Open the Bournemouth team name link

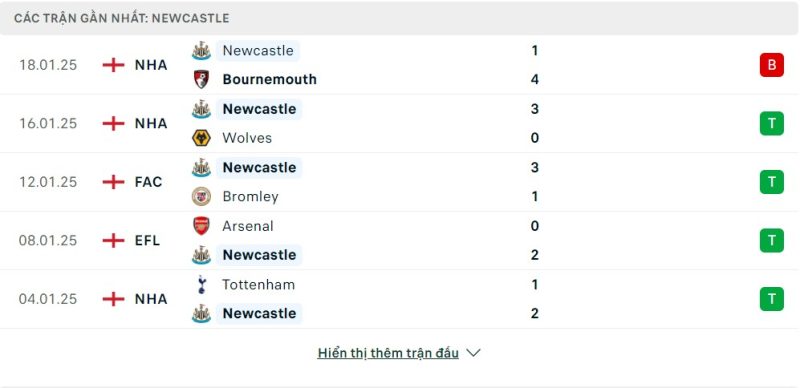tap(269, 80)
